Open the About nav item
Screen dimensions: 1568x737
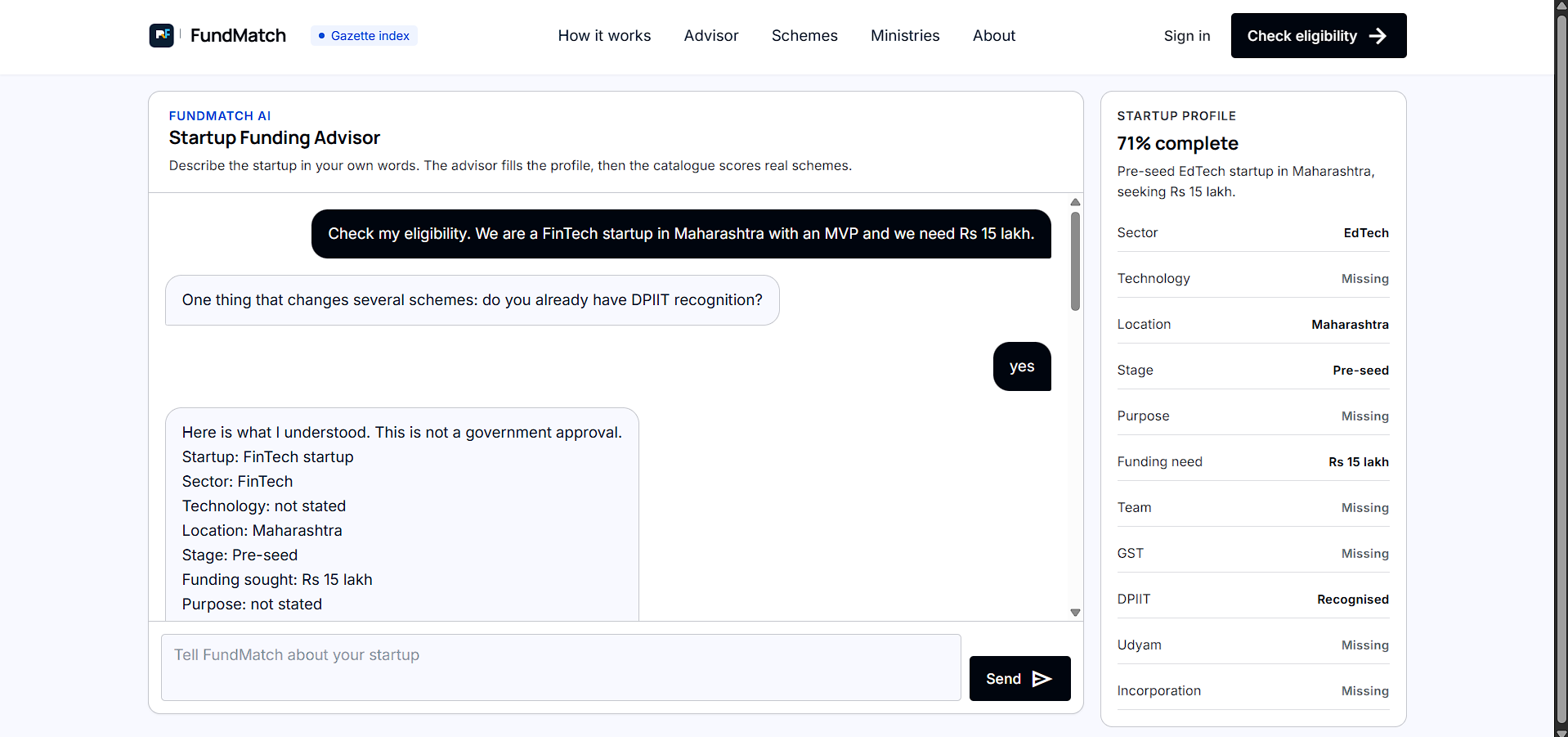coord(994,36)
